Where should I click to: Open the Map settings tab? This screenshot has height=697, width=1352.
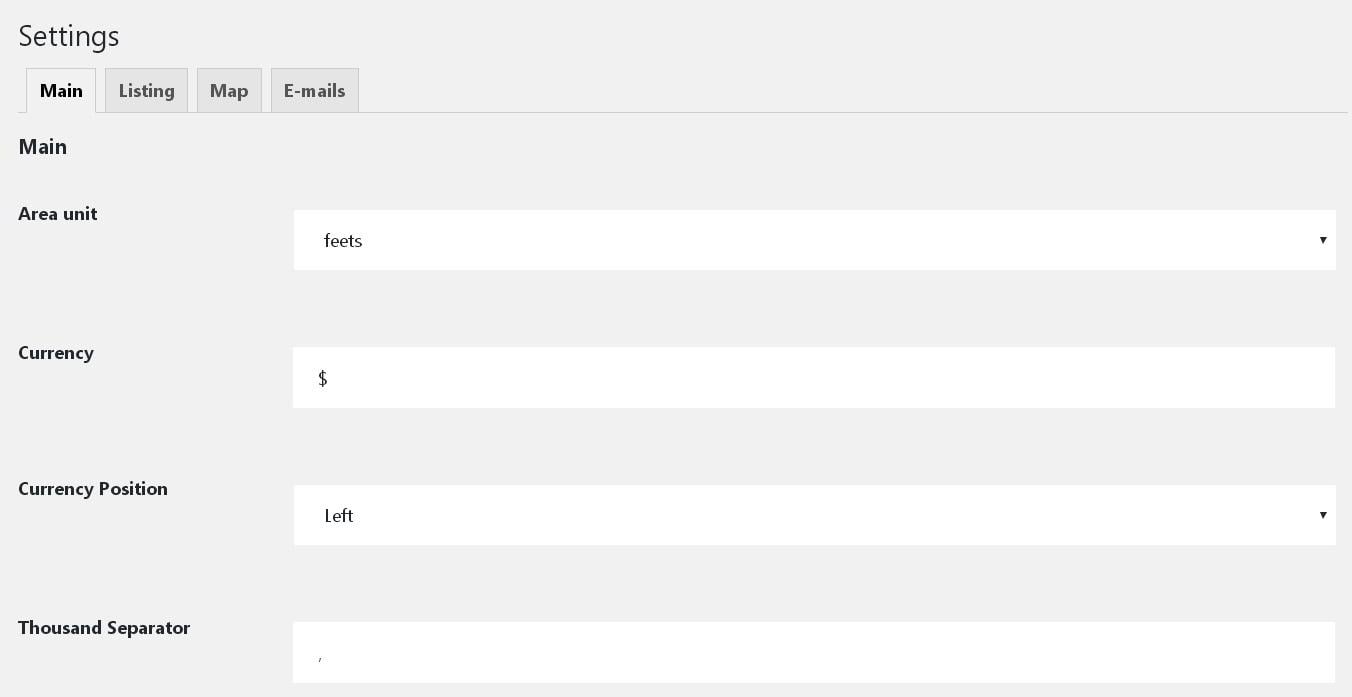[x=229, y=91]
